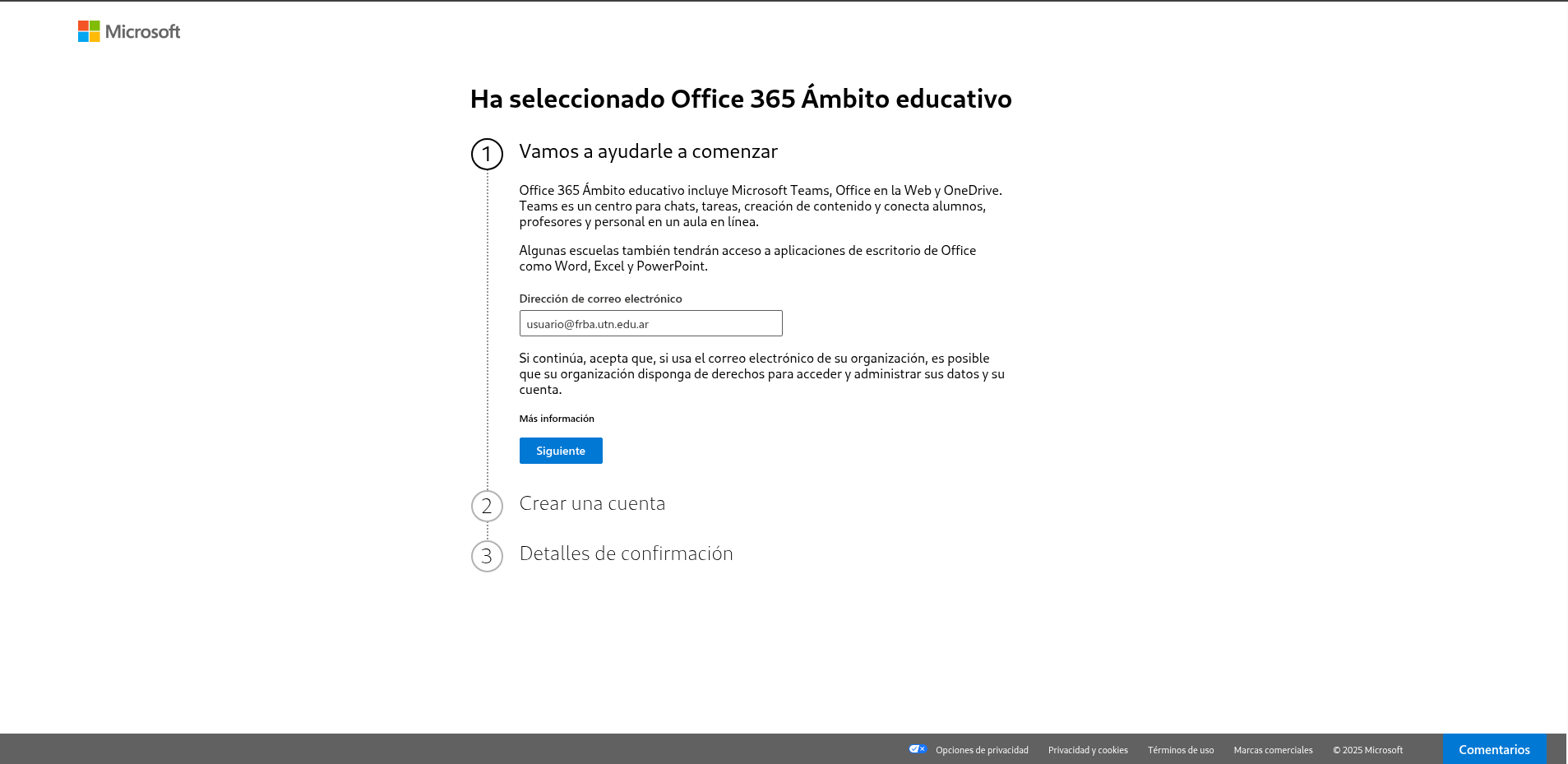Open the Más información link
The width and height of the screenshot is (1568, 764).
[x=557, y=419]
